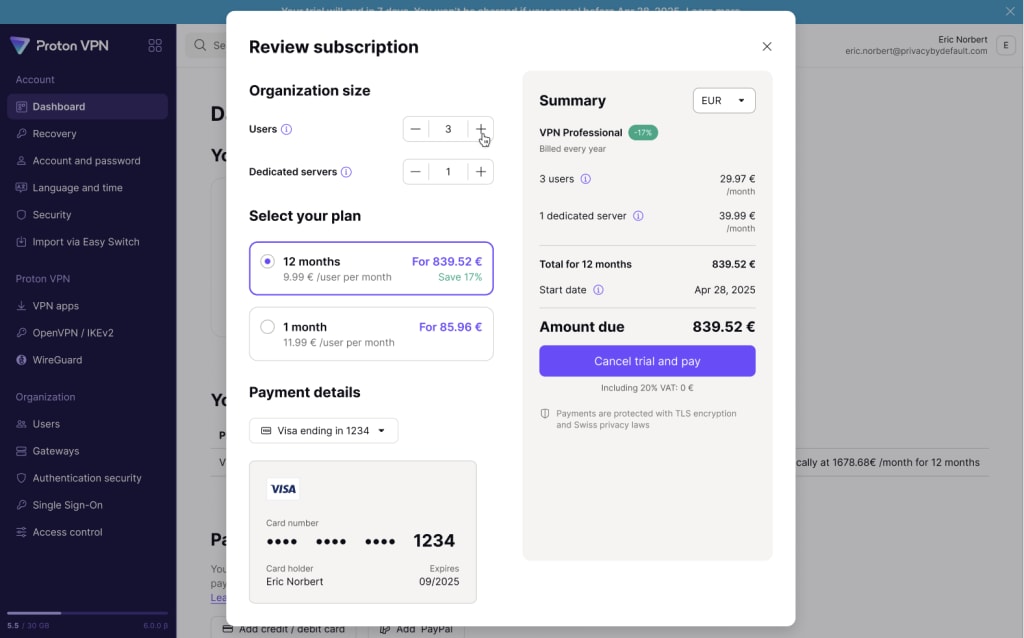The width and height of the screenshot is (1024, 638).
Task: Click the Start date Apr 28, 2025 value
Action: pos(725,290)
